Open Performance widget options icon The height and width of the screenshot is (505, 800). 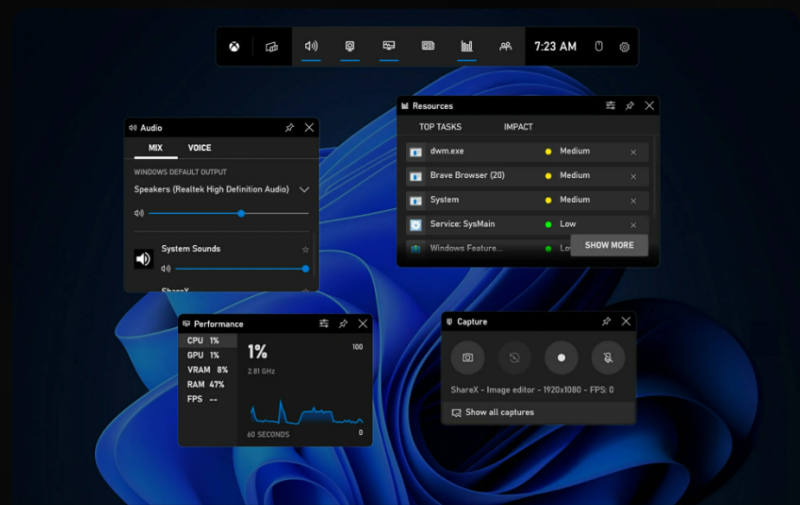pos(324,323)
